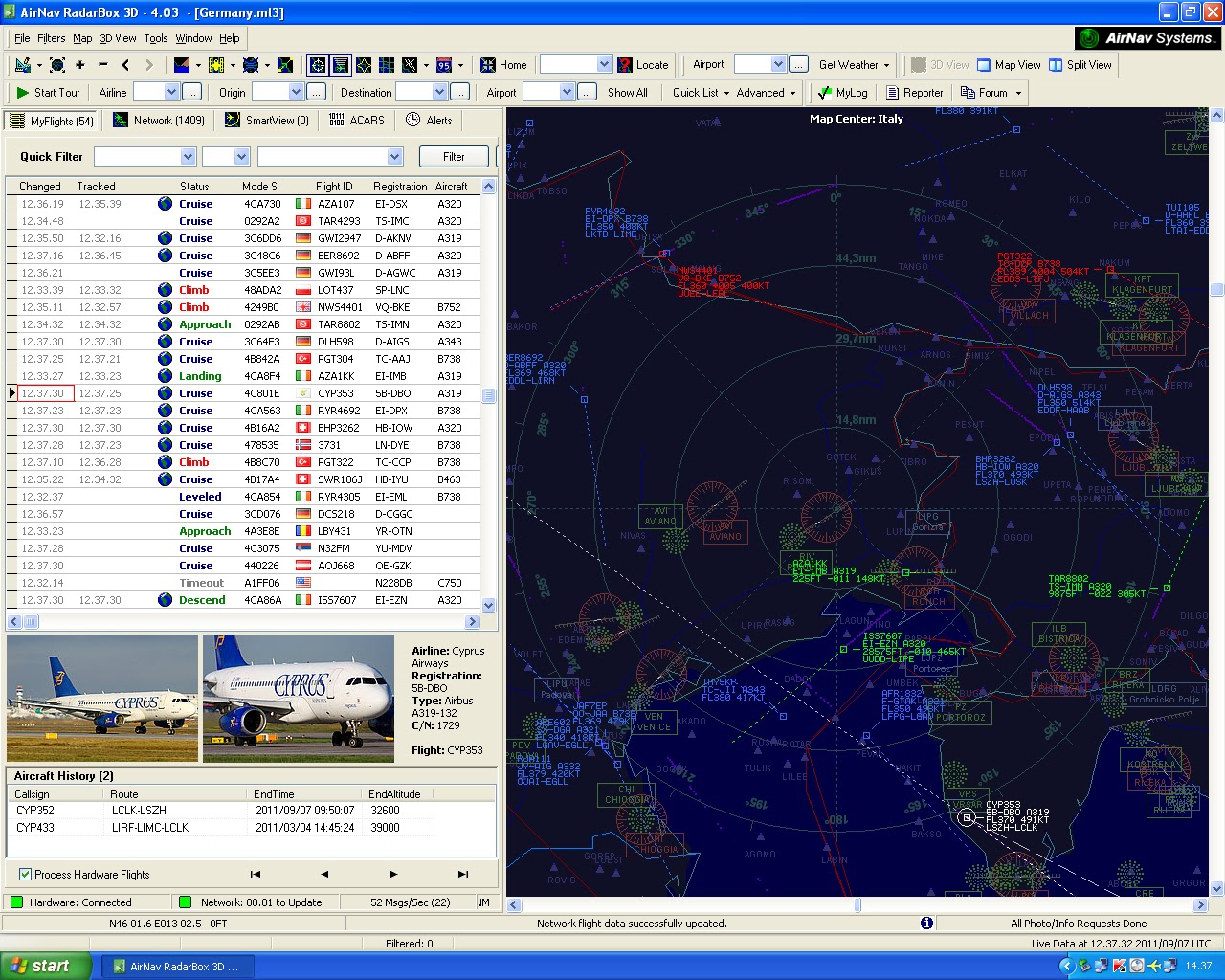Image resolution: width=1225 pixels, height=980 pixels.
Task: Click the flight list vertical scrollbar thumb
Action: (489, 395)
